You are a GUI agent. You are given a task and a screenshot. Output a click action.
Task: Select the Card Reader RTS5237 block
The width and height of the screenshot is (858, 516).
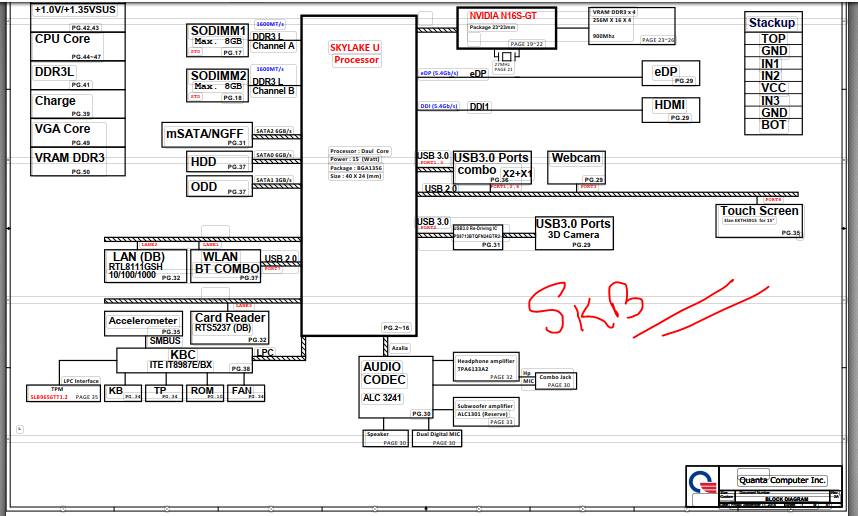click(x=229, y=328)
